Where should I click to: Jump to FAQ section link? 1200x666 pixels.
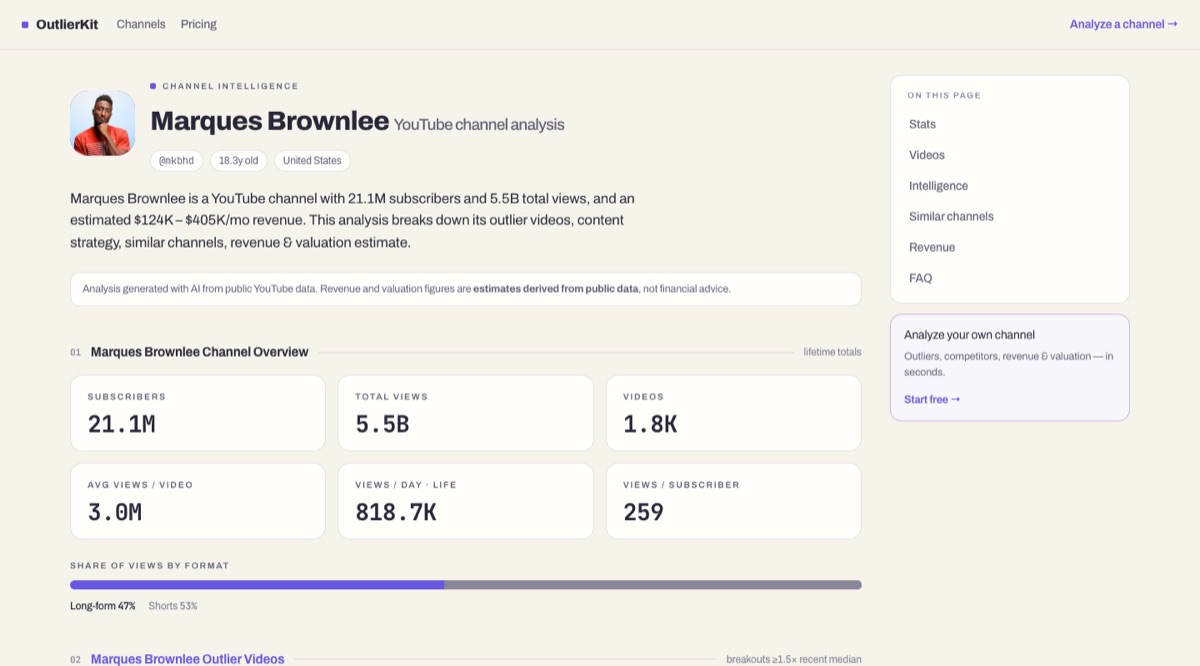(920, 278)
